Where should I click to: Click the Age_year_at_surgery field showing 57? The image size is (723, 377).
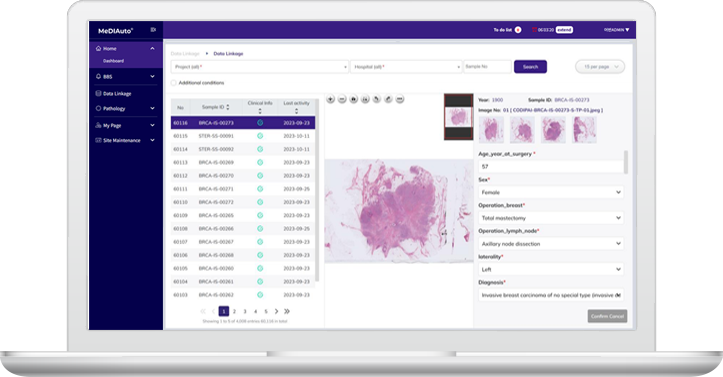point(551,166)
